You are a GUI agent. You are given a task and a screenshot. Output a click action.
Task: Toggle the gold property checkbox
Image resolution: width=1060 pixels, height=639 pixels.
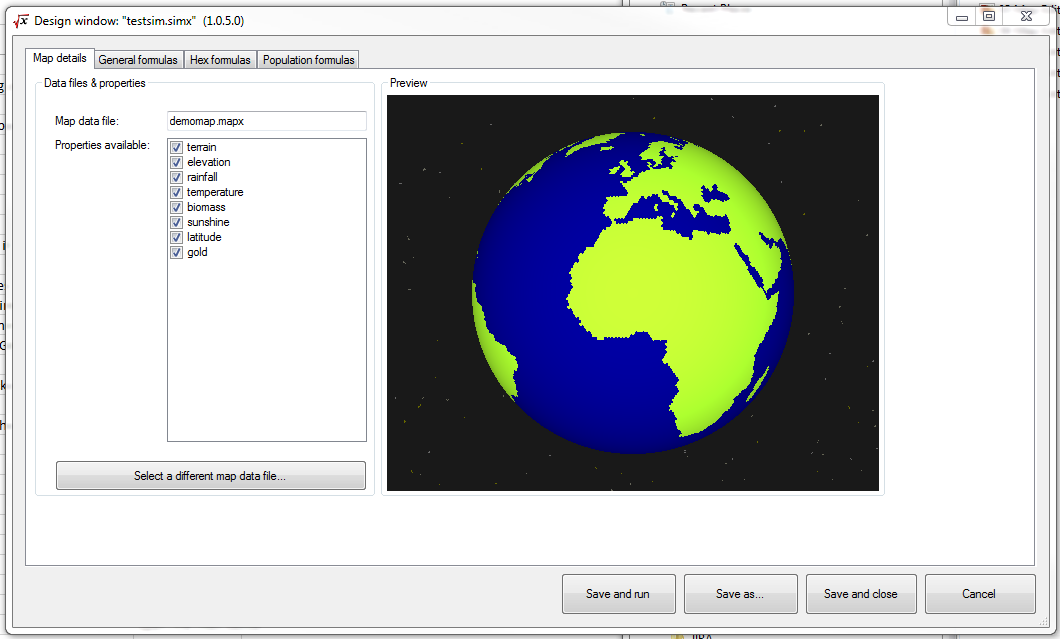(x=176, y=252)
